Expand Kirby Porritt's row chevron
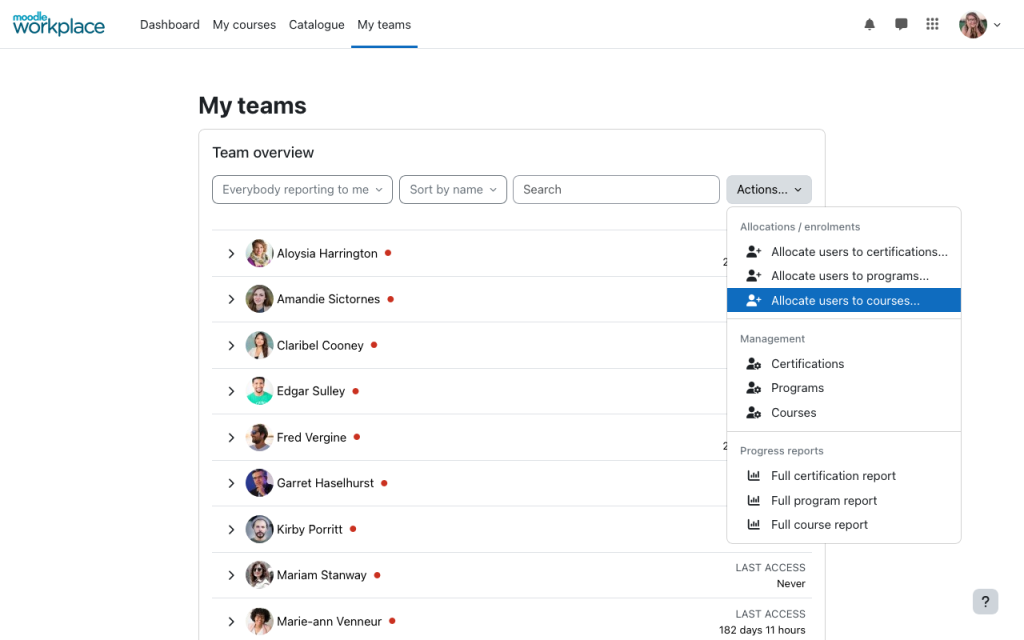 pyautogui.click(x=231, y=530)
